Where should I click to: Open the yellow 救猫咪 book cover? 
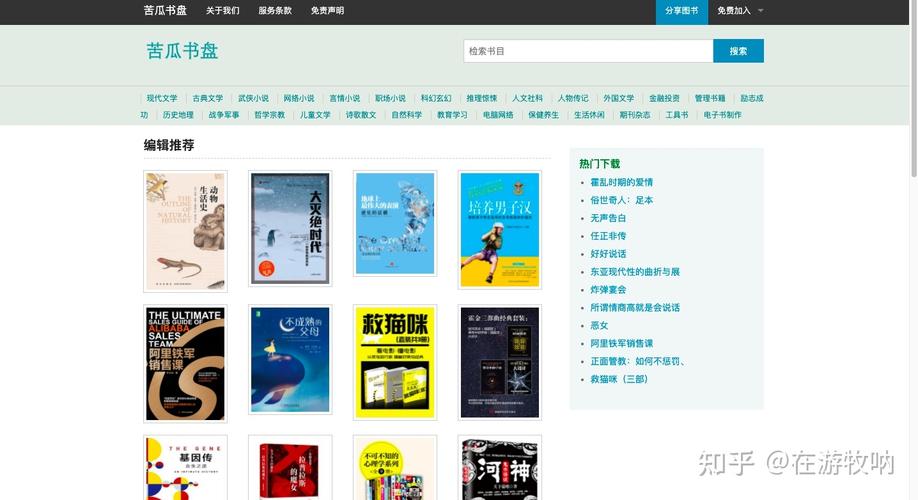[x=395, y=362]
